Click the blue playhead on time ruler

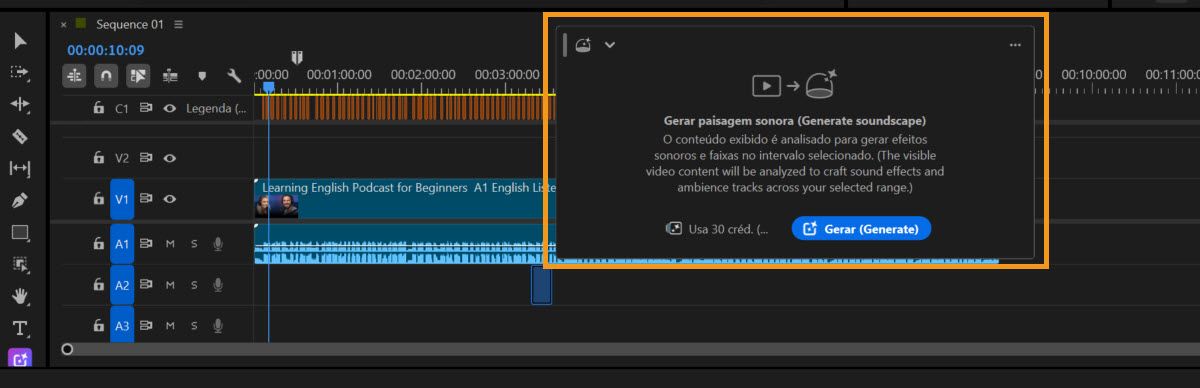[x=268, y=88]
